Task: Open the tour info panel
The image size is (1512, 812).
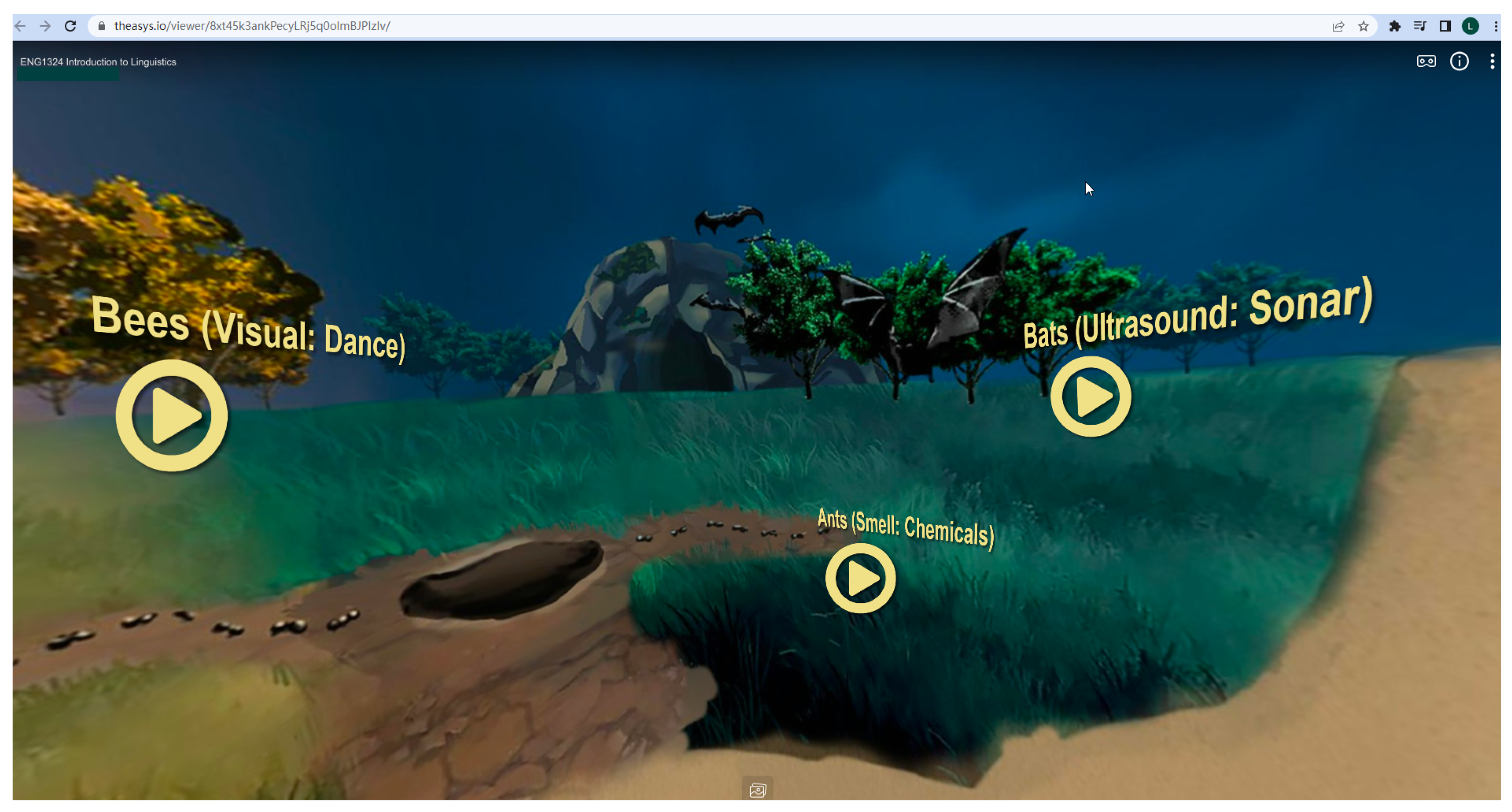Action: (x=1459, y=62)
